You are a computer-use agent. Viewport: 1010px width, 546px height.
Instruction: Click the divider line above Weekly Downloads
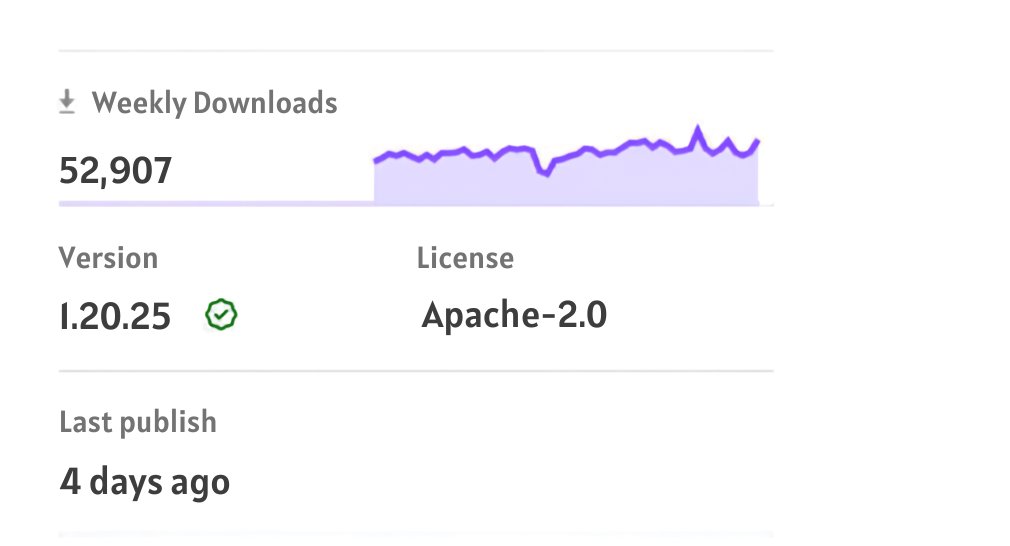[x=416, y=50]
